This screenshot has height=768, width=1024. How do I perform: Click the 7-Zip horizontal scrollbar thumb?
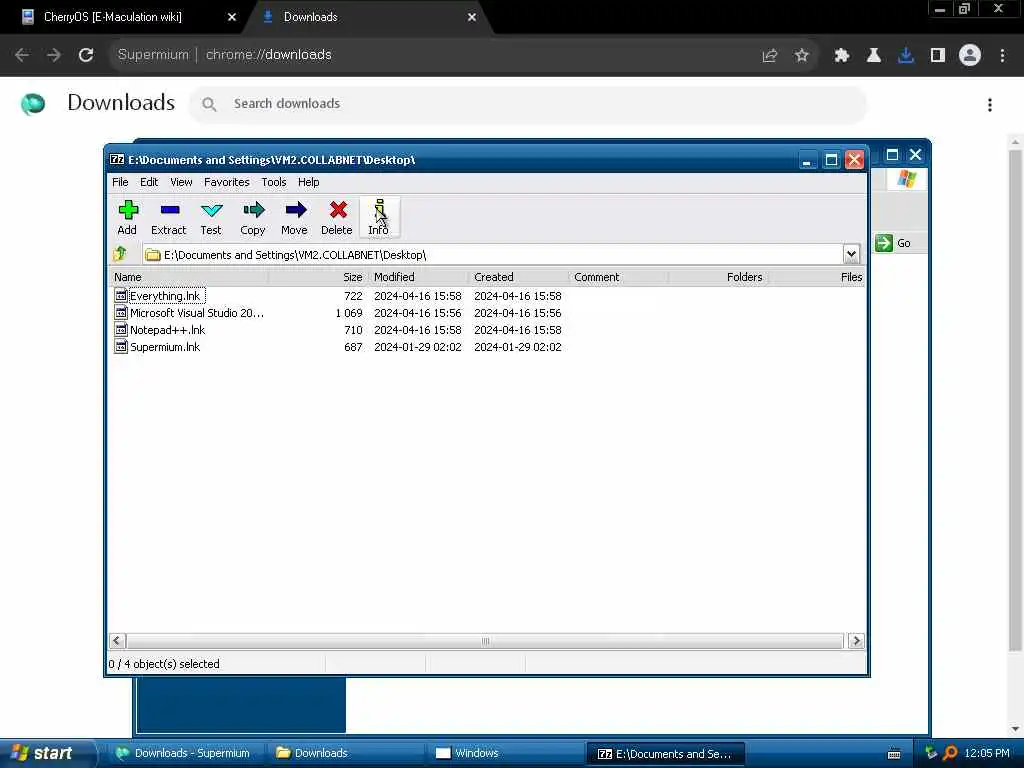485,641
